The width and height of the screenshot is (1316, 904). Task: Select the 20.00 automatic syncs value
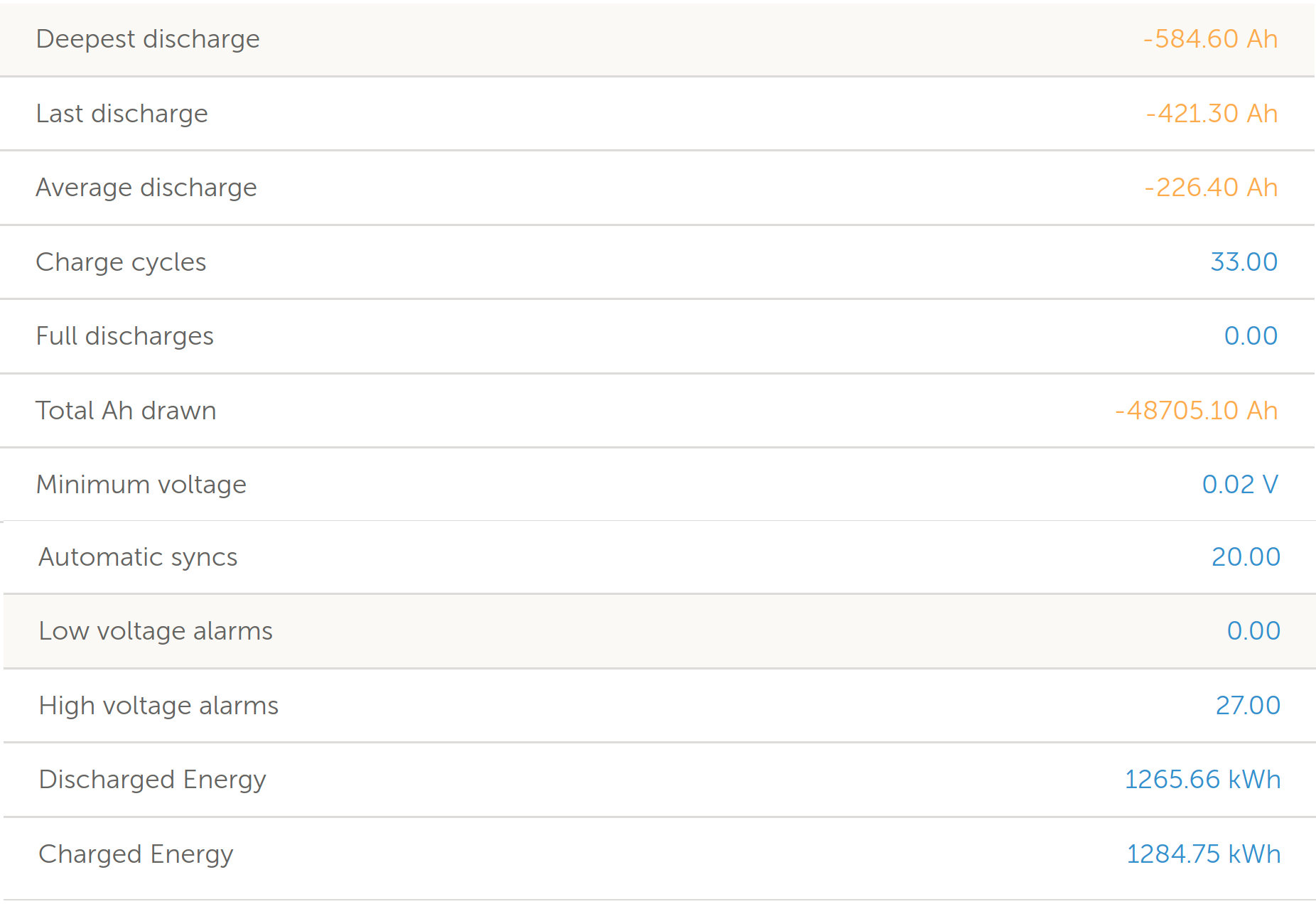tap(1246, 557)
